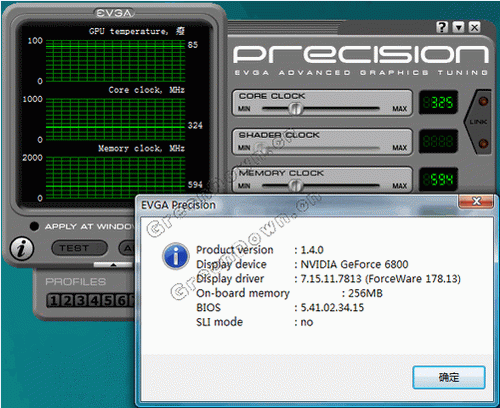The height and width of the screenshot is (408, 500).
Task: Open the information (i) button in Precision
Action: [x=22, y=248]
